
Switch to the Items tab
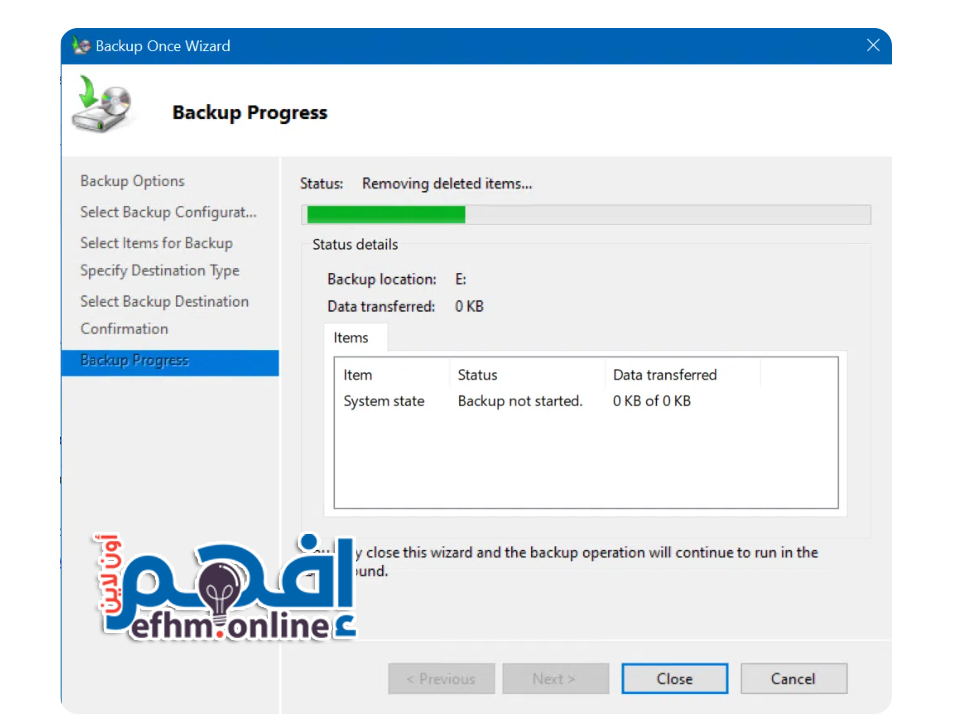pos(351,338)
